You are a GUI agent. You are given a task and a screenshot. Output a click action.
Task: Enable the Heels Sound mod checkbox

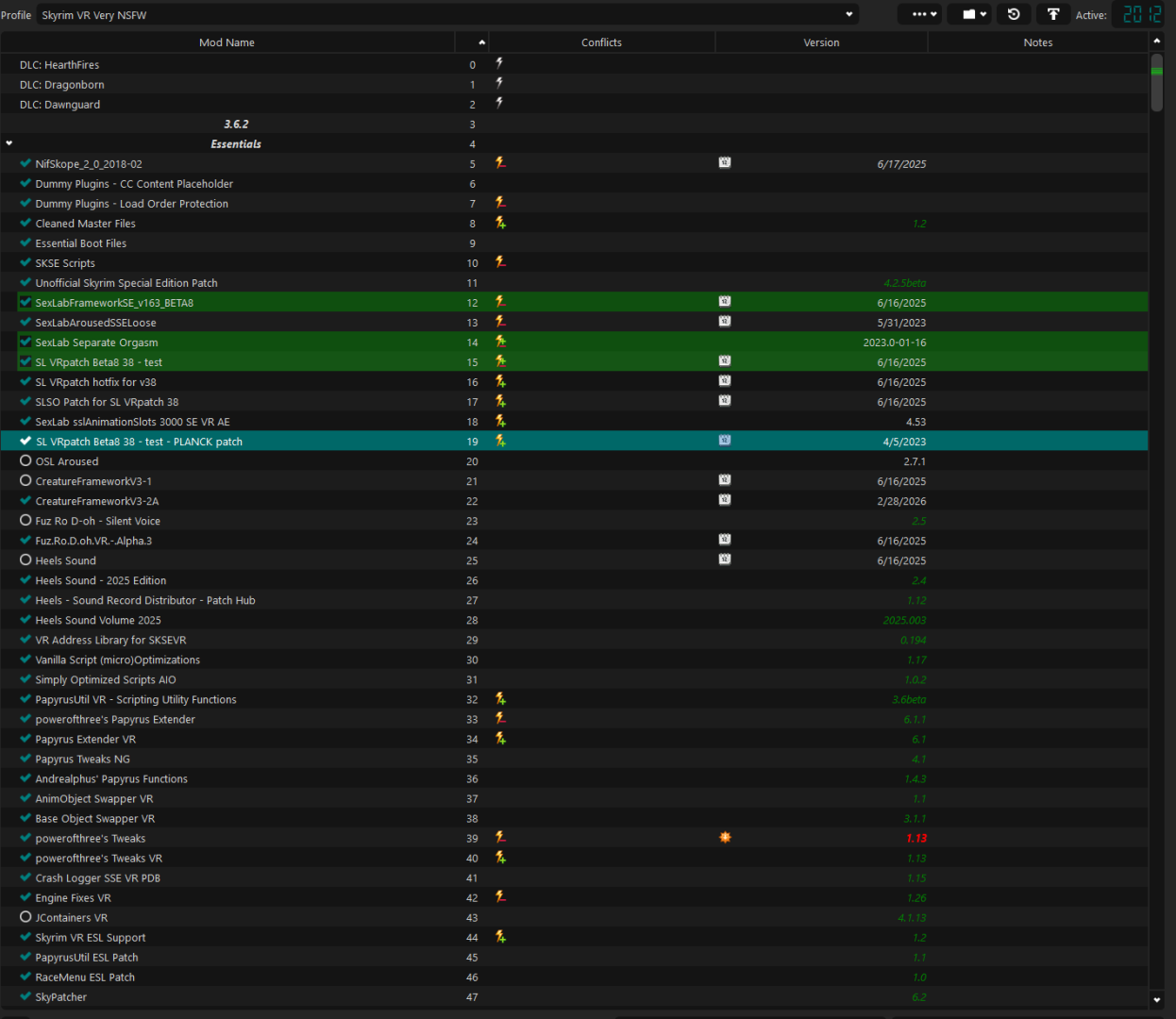click(x=25, y=560)
